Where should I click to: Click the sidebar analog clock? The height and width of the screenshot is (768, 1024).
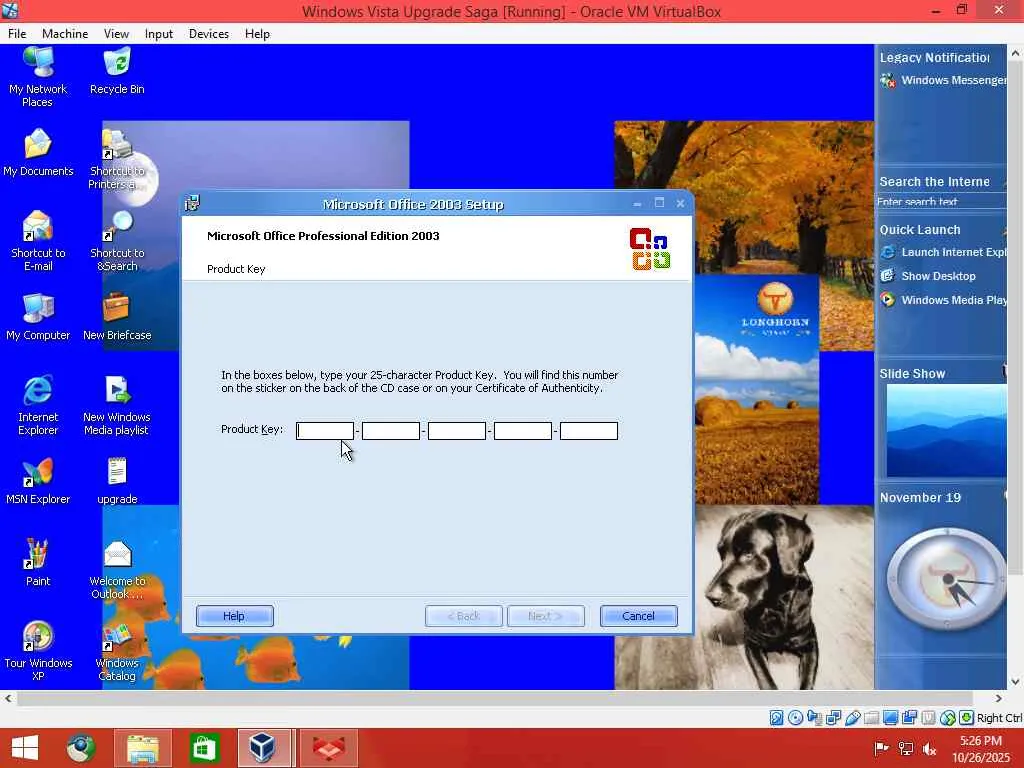[946, 579]
